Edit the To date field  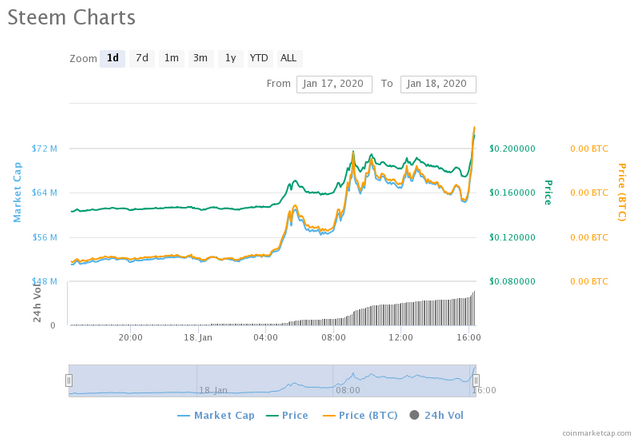tap(438, 84)
